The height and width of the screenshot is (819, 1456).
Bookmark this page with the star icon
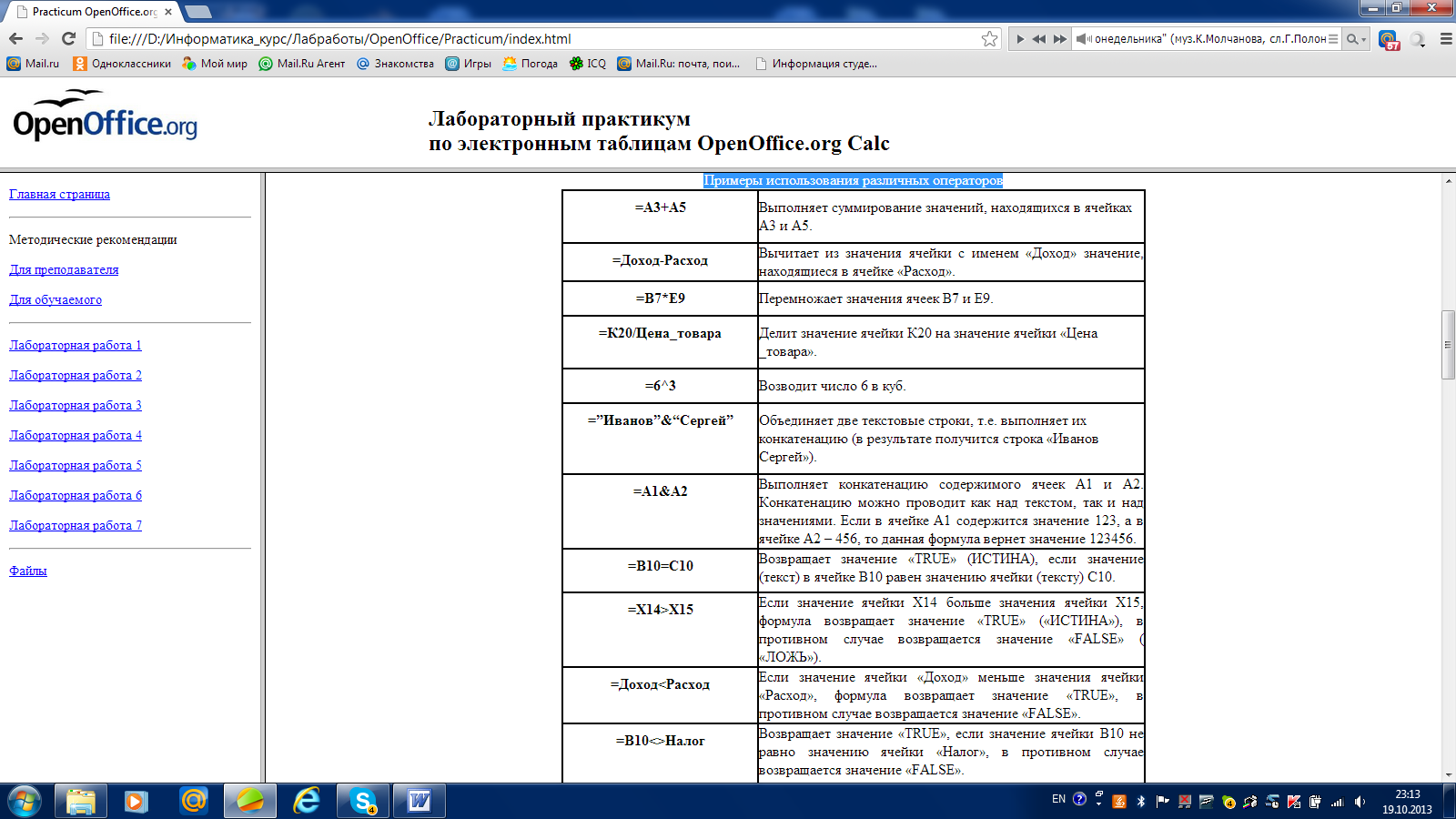(989, 38)
